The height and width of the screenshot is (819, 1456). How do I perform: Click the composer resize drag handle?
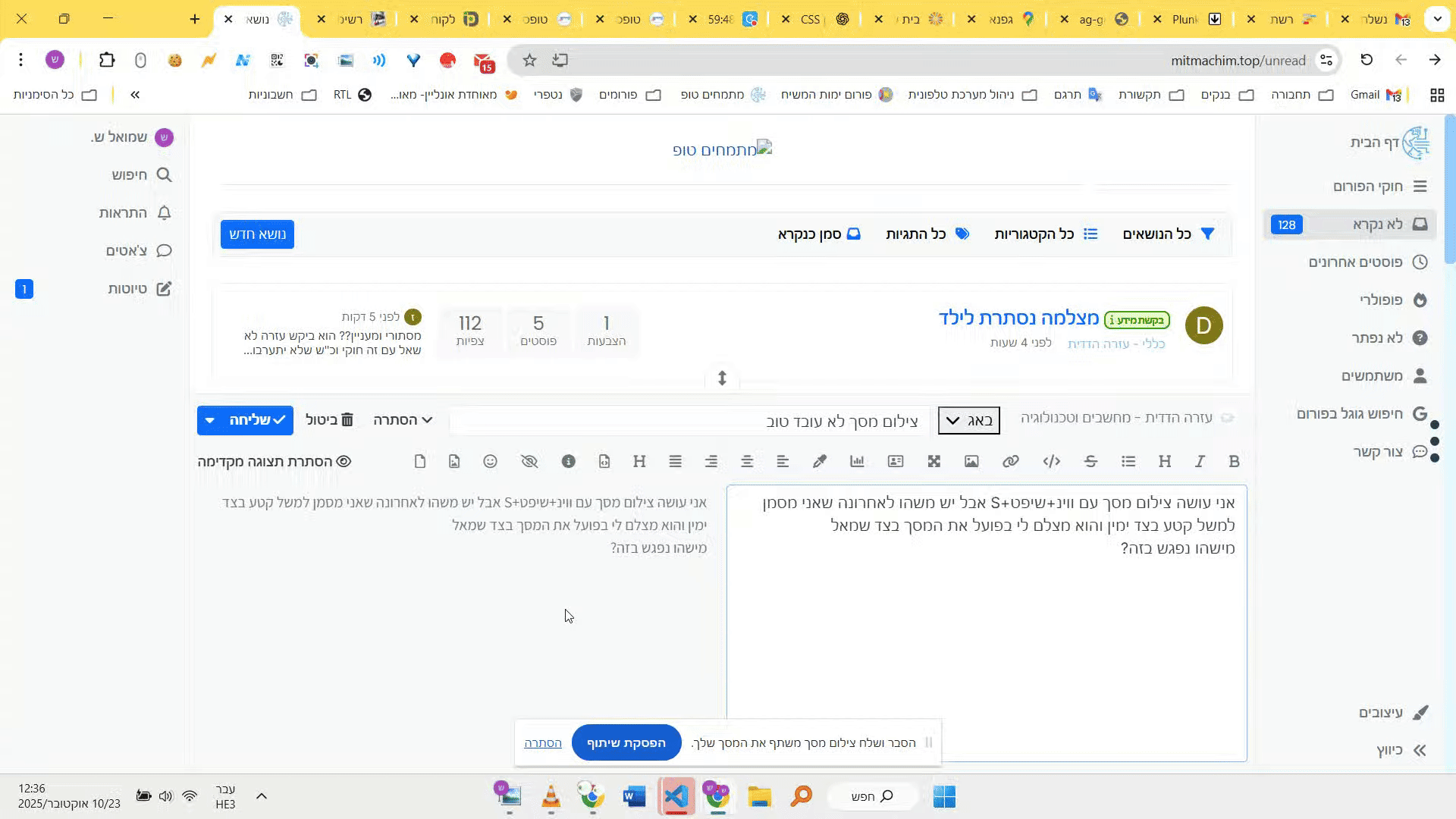(x=722, y=378)
